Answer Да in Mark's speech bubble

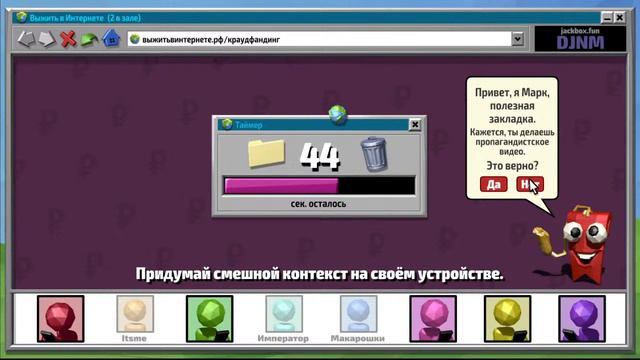(493, 184)
